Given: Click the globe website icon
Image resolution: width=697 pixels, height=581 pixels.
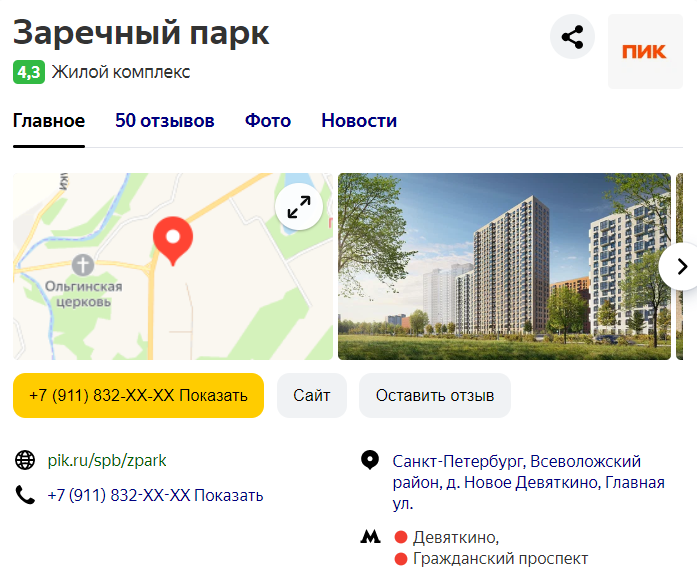Looking at the screenshot, I should pos(25,460).
